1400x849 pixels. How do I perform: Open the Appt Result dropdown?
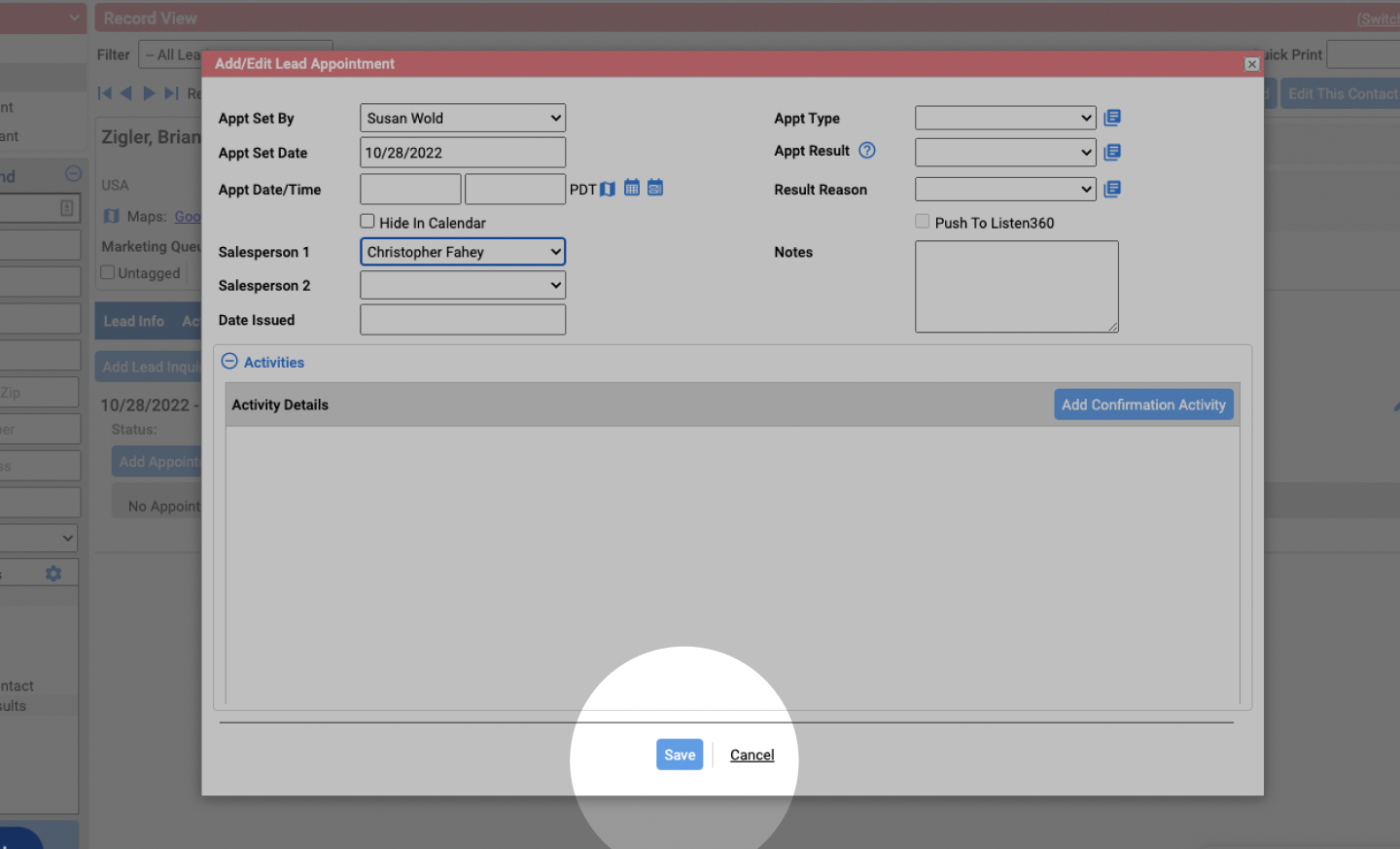click(x=1005, y=153)
